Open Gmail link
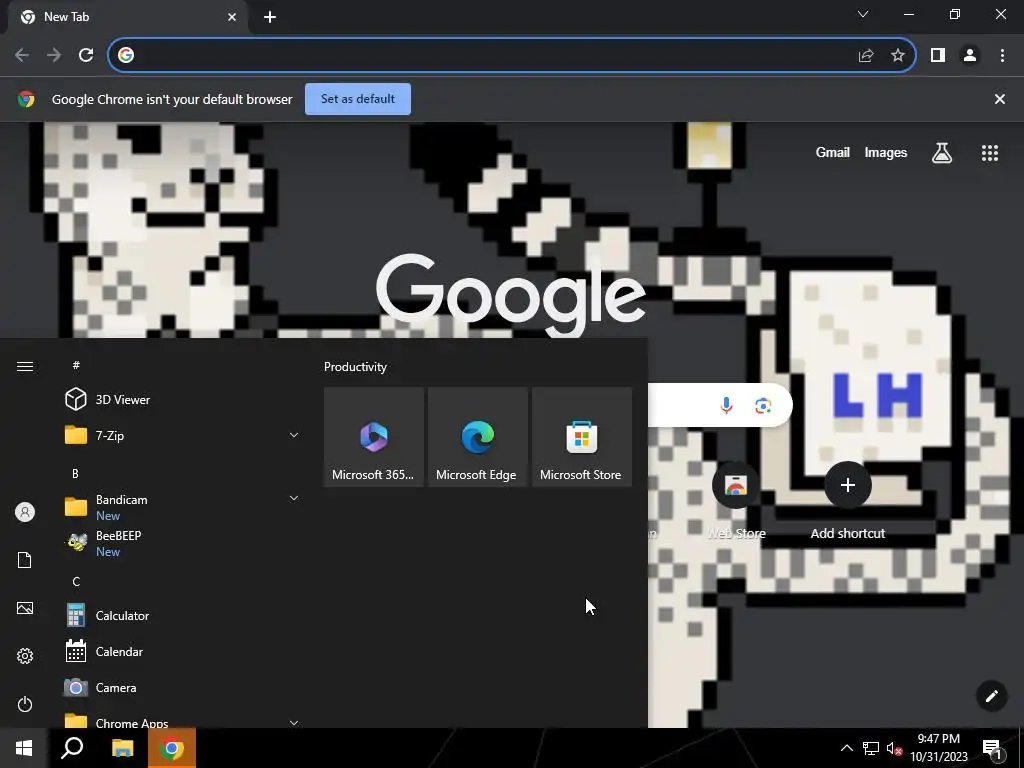 click(833, 153)
